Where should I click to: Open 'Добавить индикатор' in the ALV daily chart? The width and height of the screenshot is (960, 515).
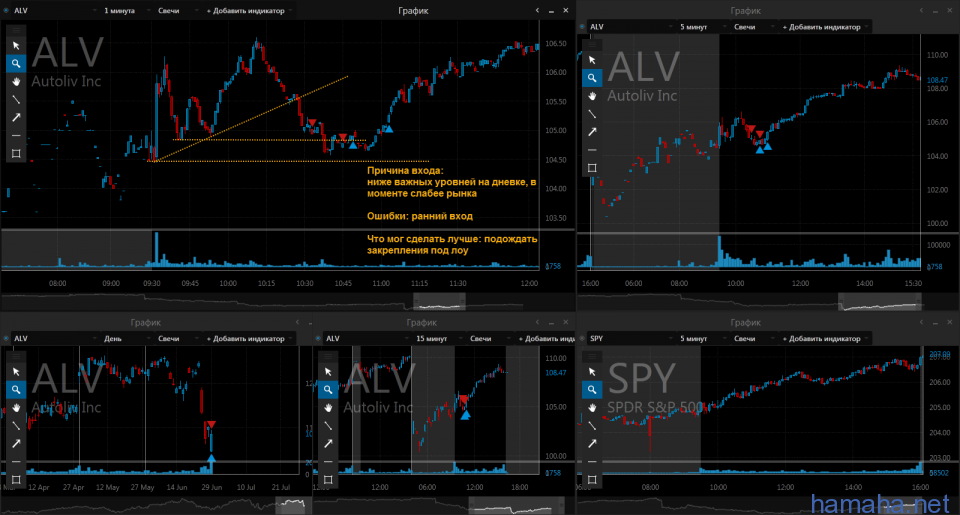(x=249, y=338)
